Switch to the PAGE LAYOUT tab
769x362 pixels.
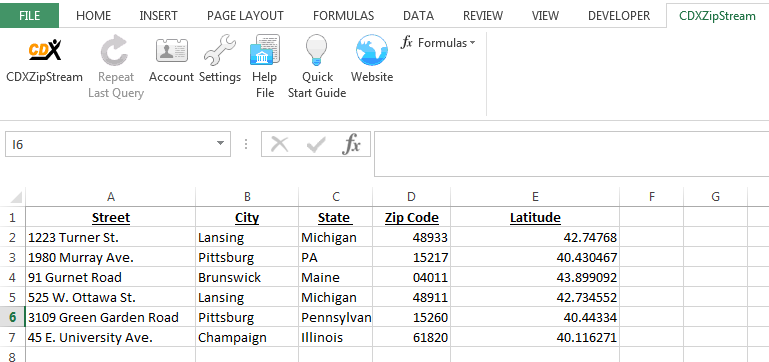(245, 16)
